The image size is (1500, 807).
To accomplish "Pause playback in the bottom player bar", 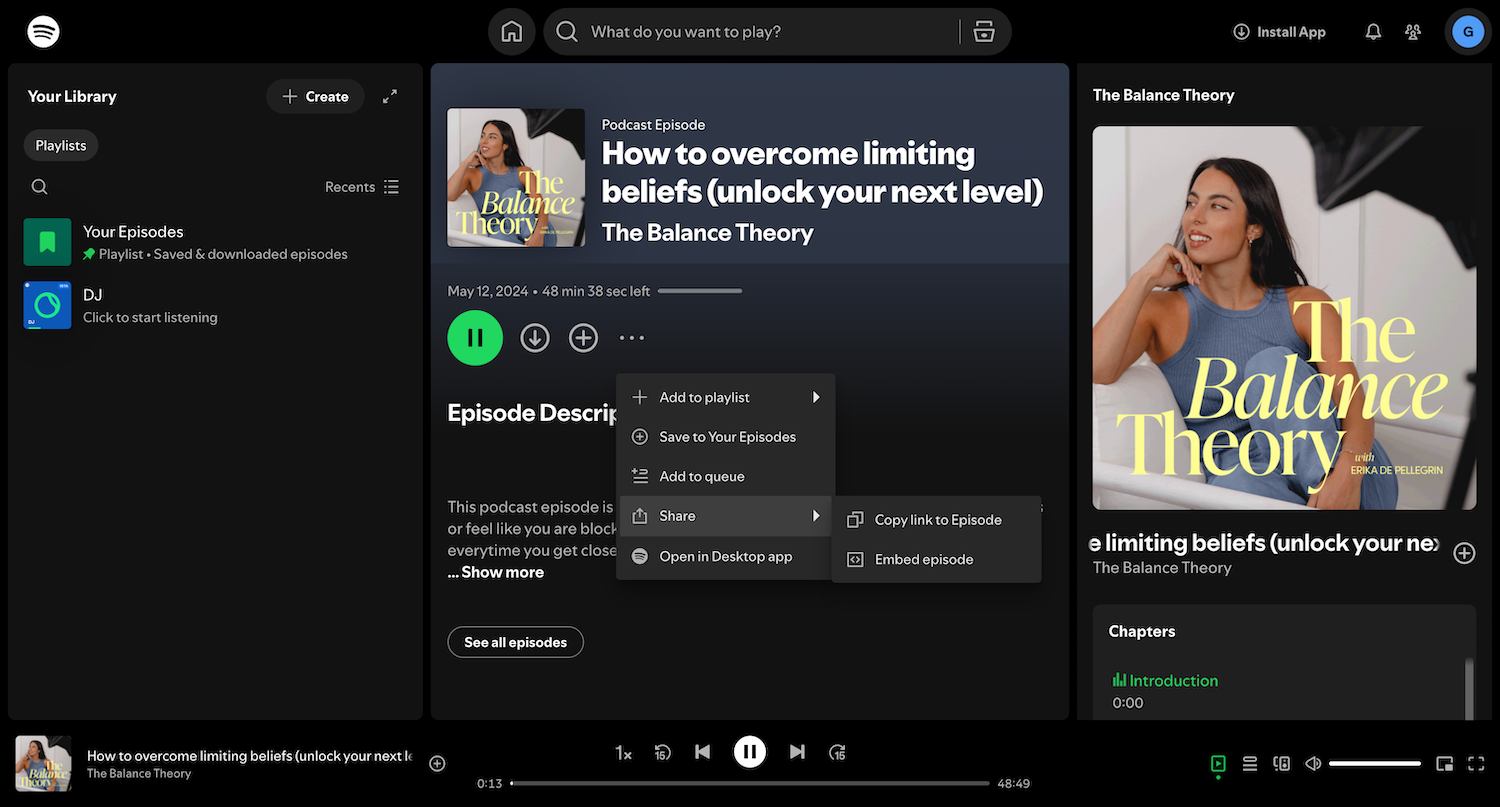I will [749, 752].
